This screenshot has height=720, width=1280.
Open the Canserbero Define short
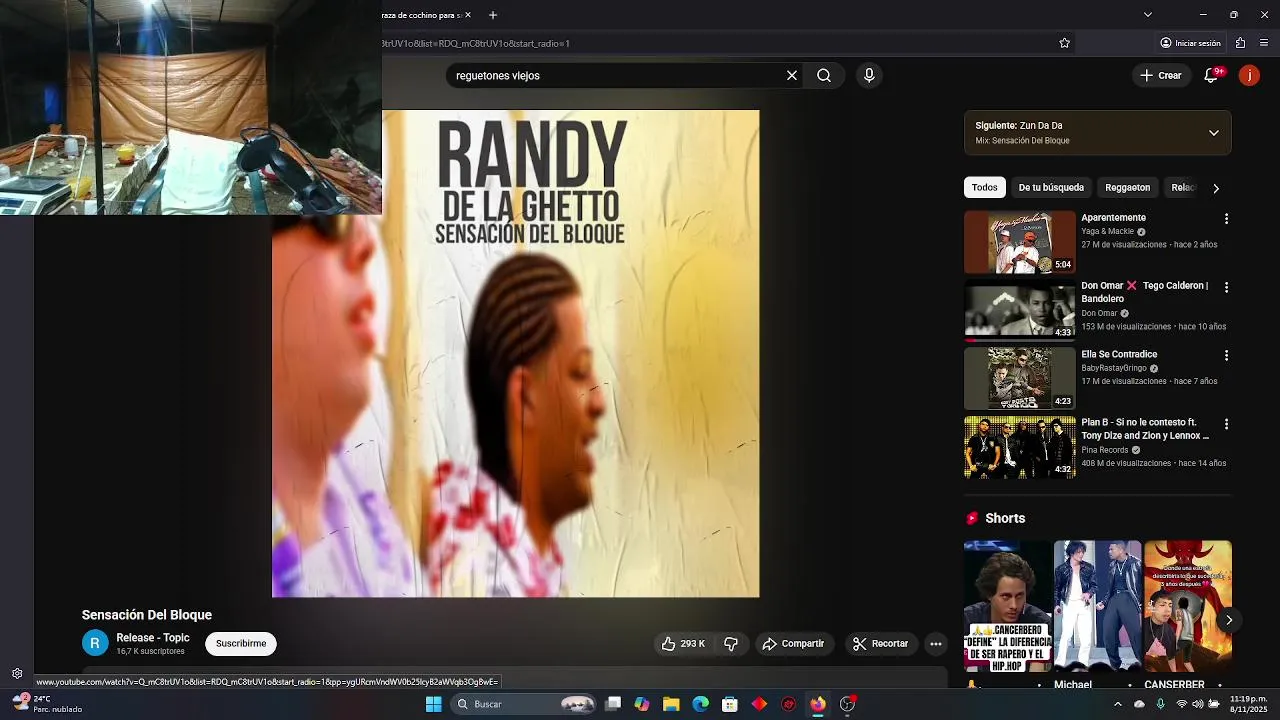point(1008,606)
